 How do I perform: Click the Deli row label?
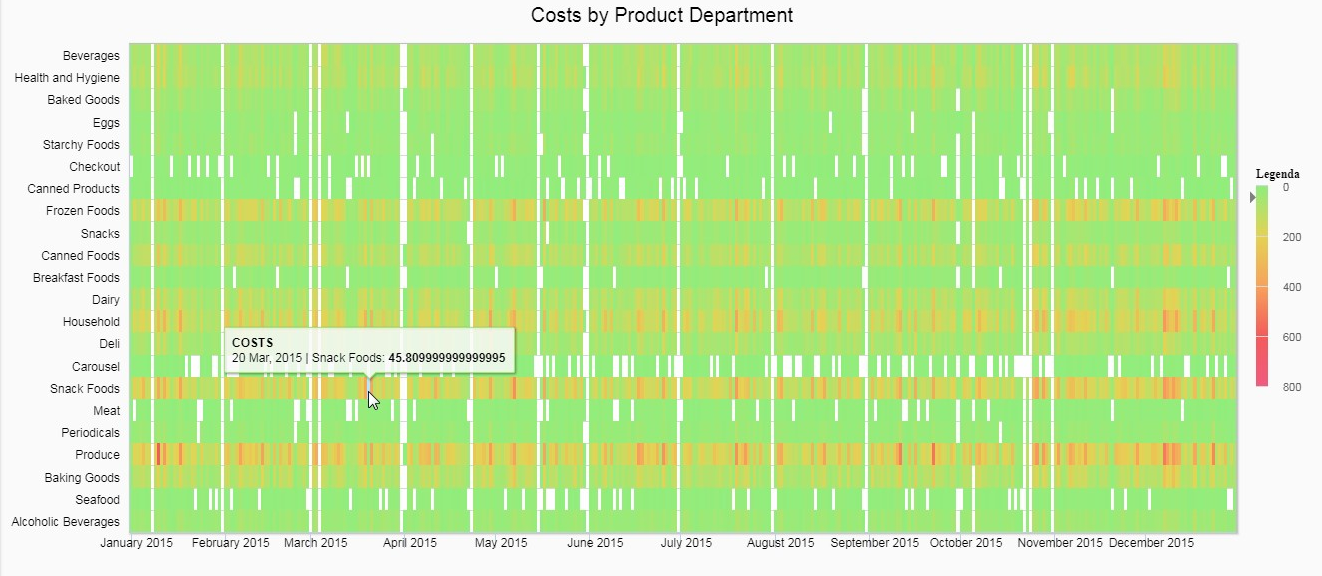pos(109,344)
